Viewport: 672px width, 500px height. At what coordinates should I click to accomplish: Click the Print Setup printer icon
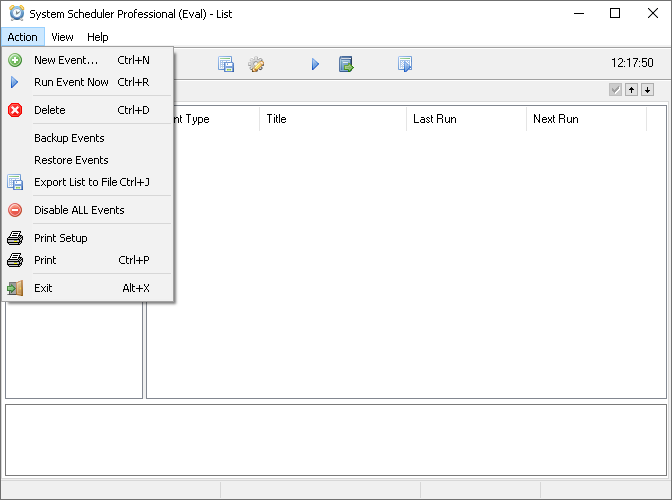point(15,238)
